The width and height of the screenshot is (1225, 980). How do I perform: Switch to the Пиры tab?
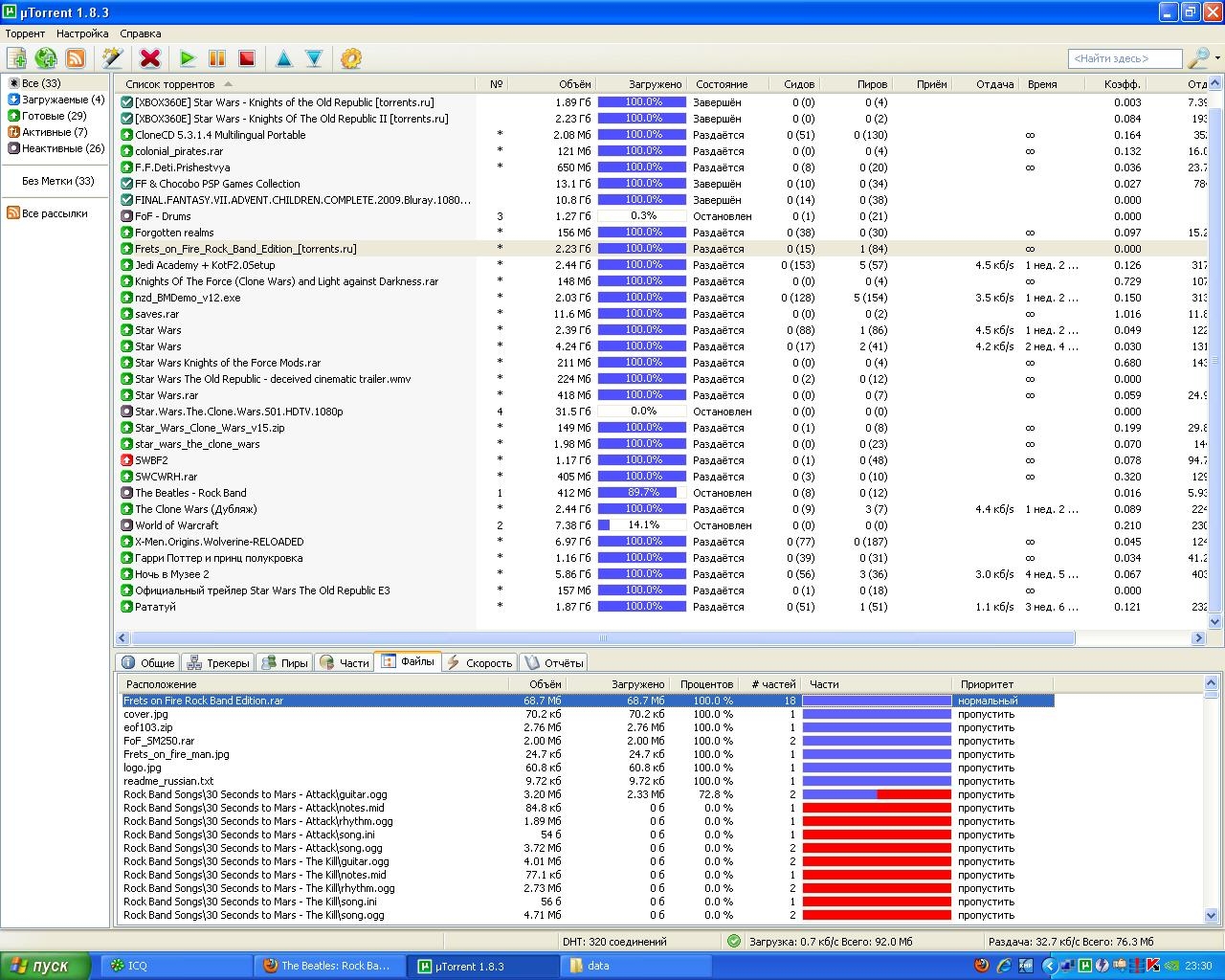[284, 662]
